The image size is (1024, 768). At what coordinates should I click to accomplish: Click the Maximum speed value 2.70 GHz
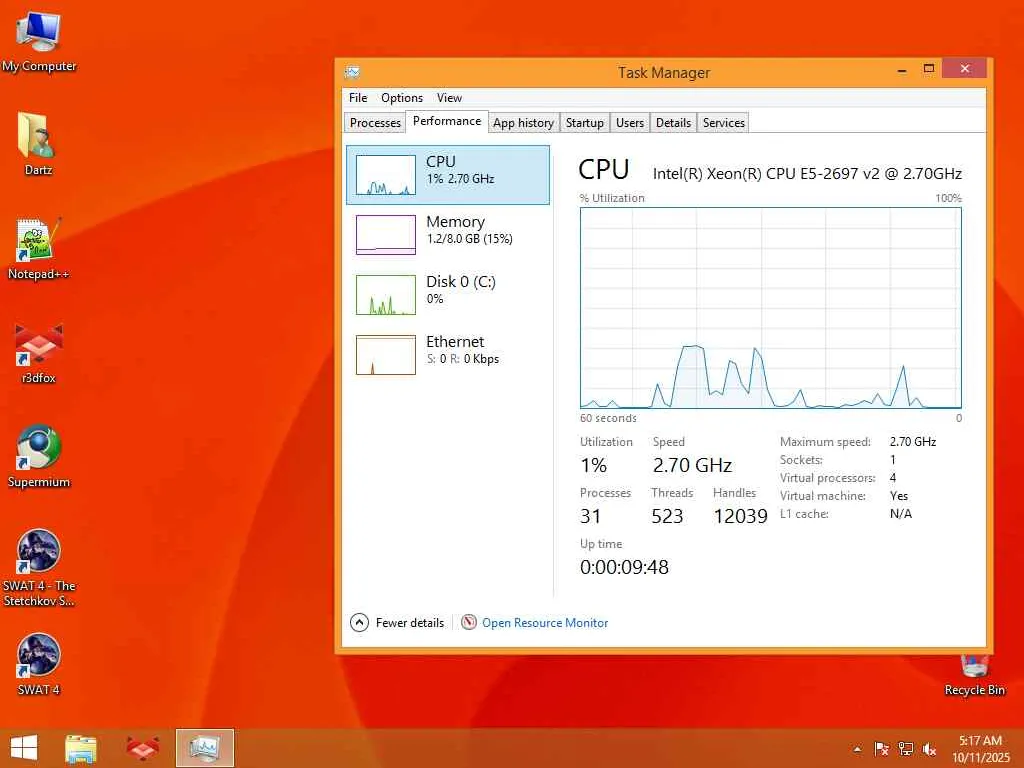pos(913,442)
